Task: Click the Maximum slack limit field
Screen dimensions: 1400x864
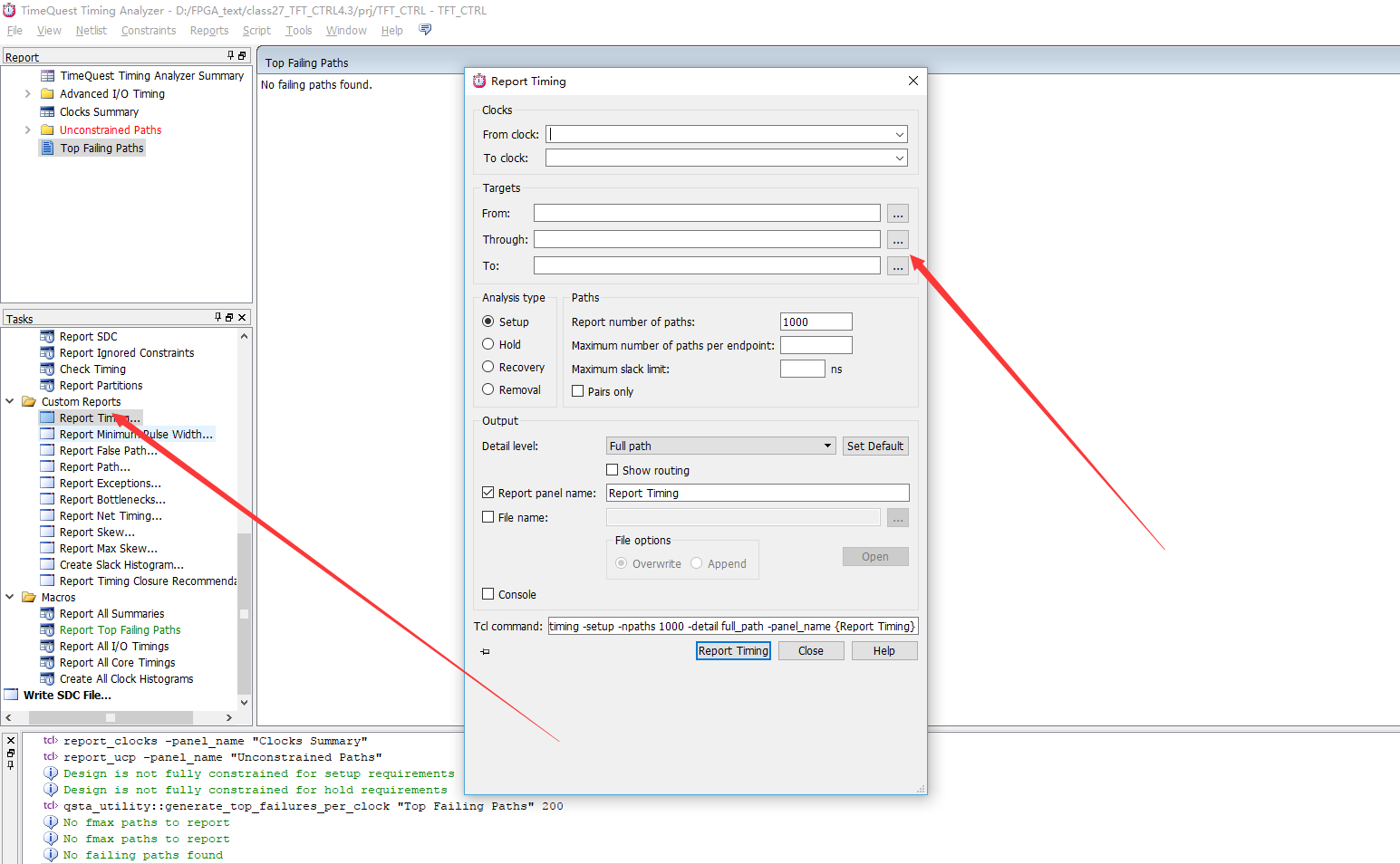Action: coord(803,369)
